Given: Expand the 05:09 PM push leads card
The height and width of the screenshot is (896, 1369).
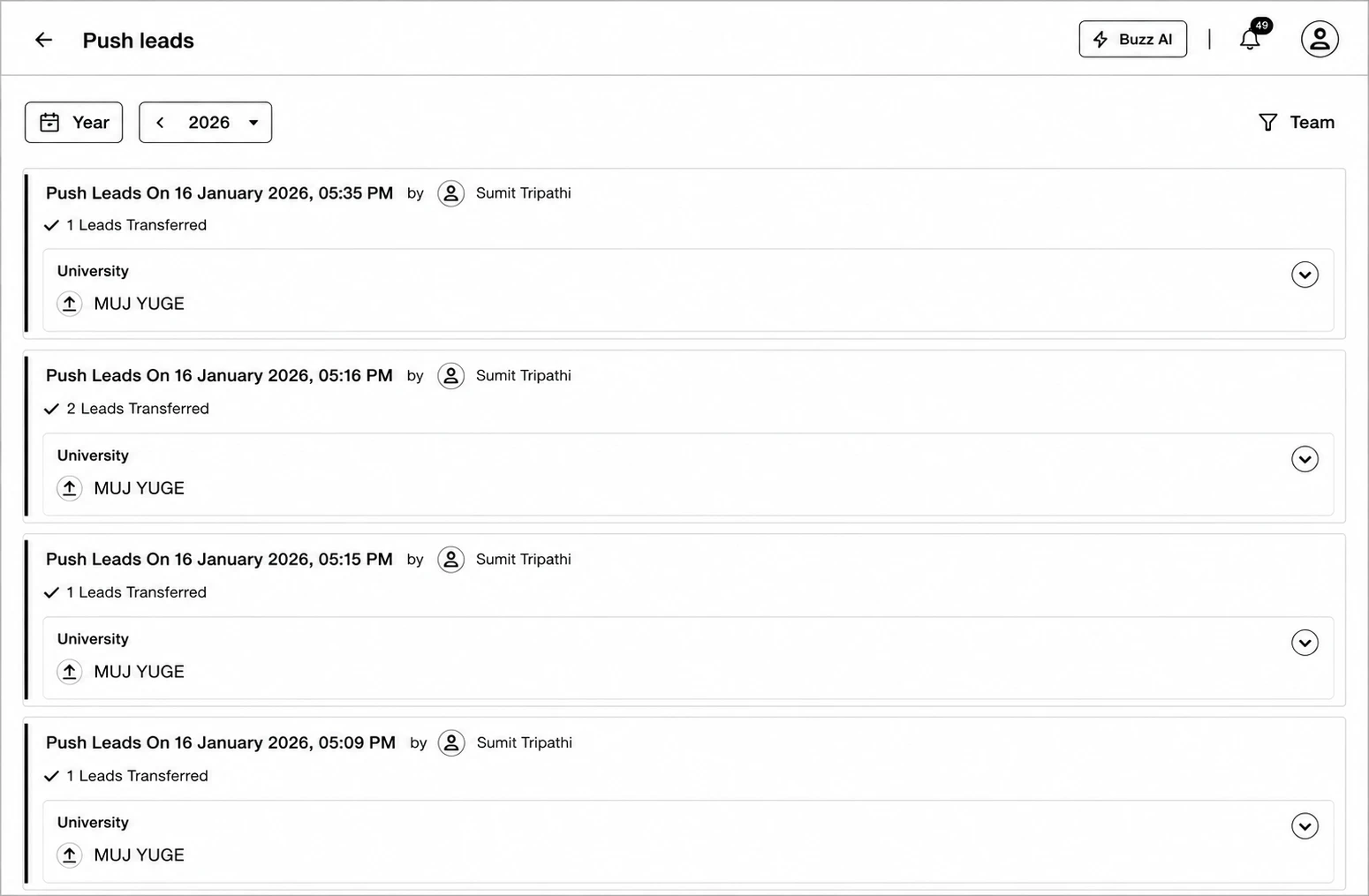Looking at the screenshot, I should pos(1305,826).
